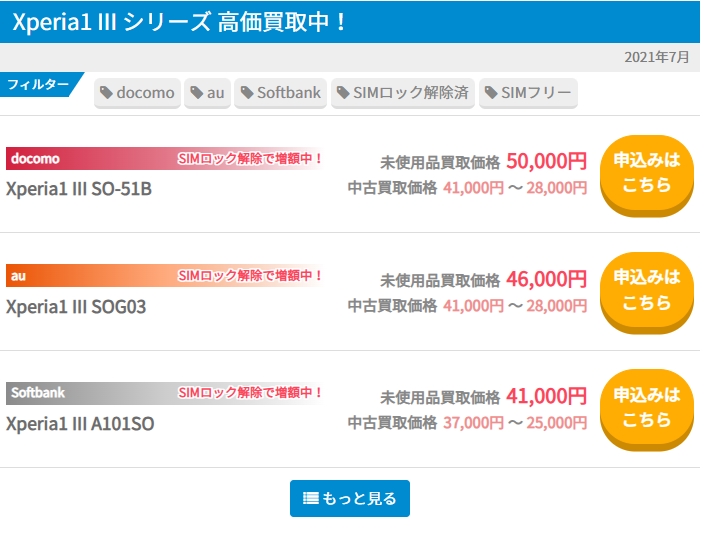Toggle the docomo filter tag
Viewport: 713px width, 542px height.
click(x=139, y=93)
